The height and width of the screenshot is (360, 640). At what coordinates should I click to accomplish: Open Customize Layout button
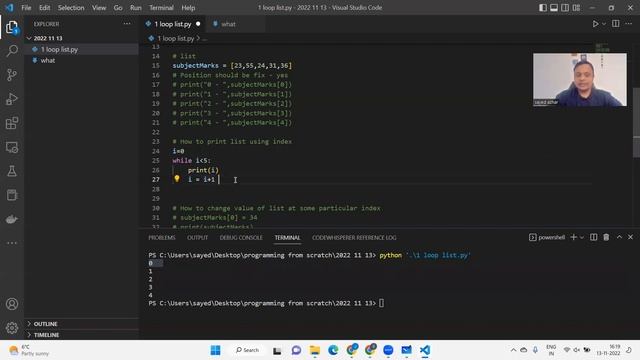[x=576, y=8]
